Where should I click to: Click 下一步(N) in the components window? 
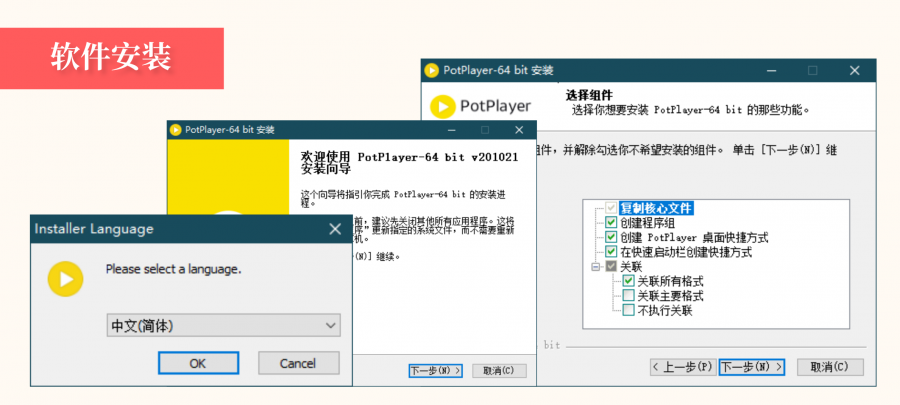coord(752,367)
